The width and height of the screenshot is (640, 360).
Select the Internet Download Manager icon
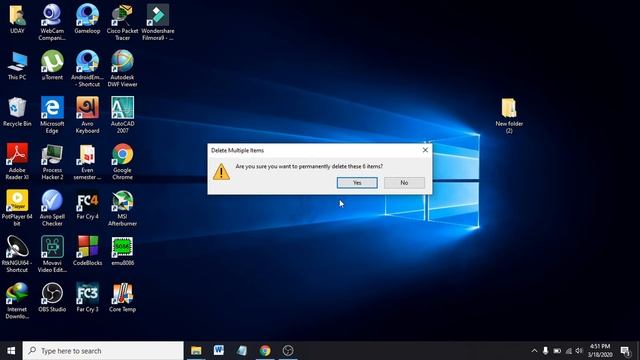tap(17, 301)
